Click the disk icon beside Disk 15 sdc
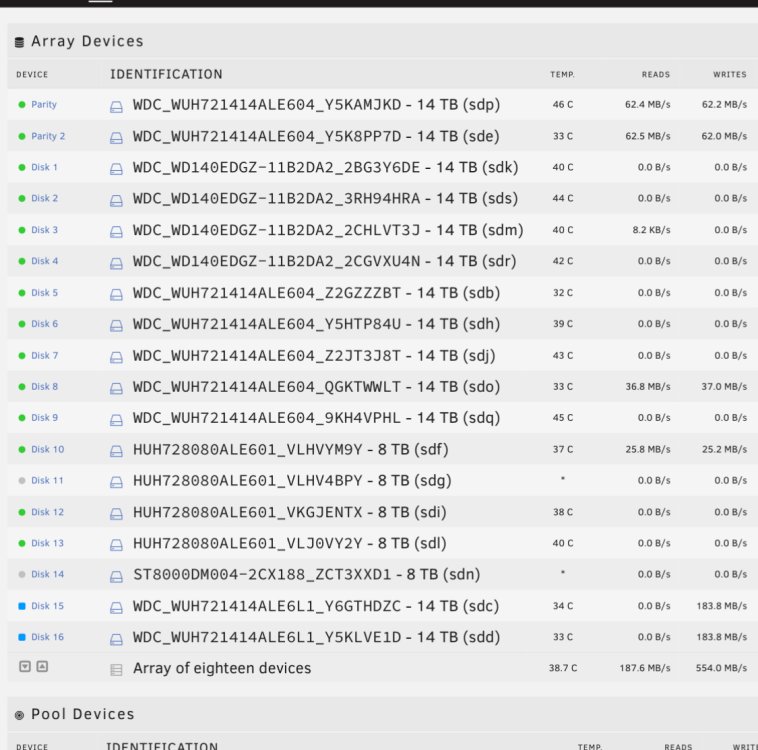Screen dimensions: 758x750 (116, 608)
